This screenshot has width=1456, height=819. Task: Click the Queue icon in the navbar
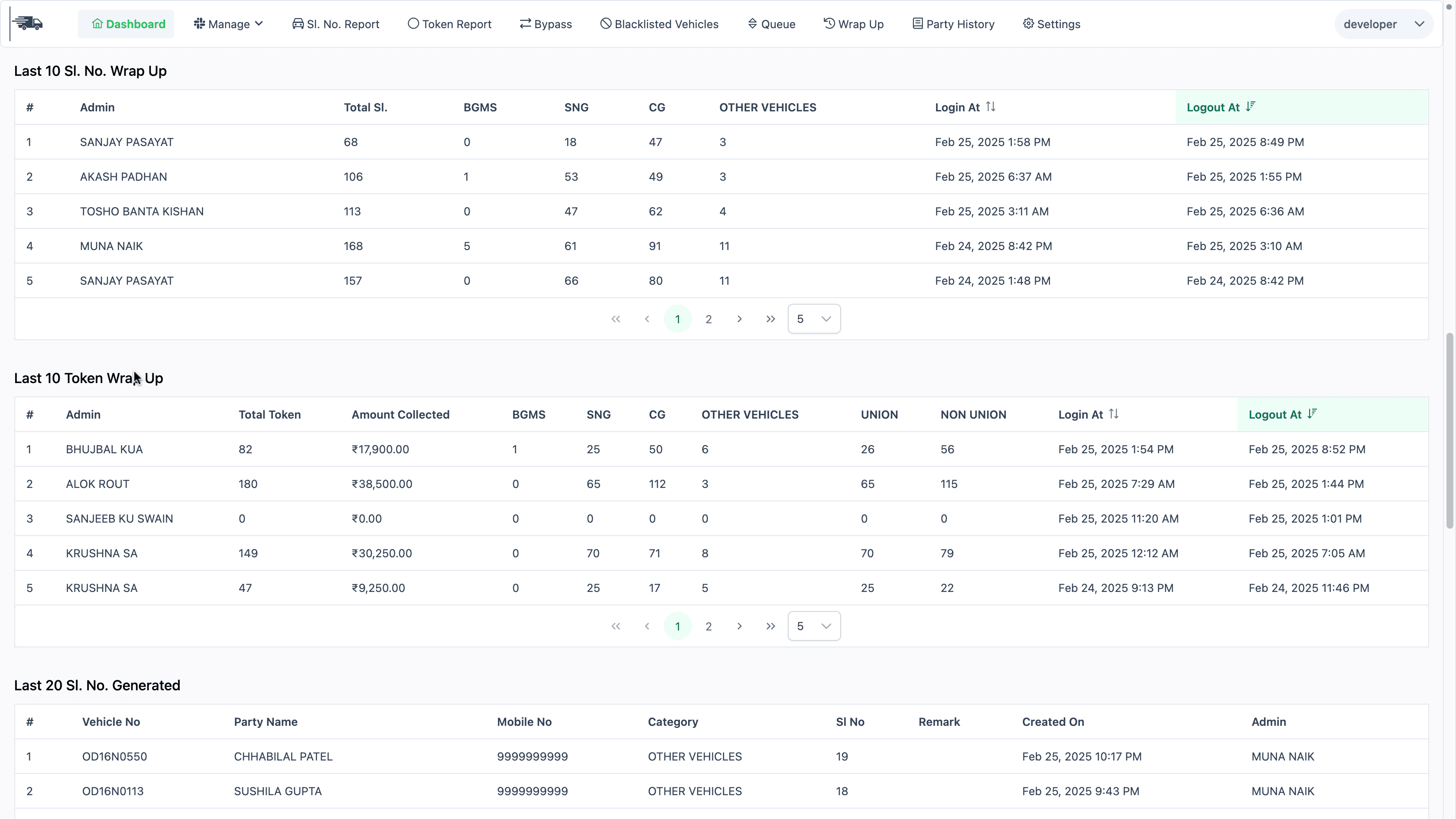tap(752, 24)
